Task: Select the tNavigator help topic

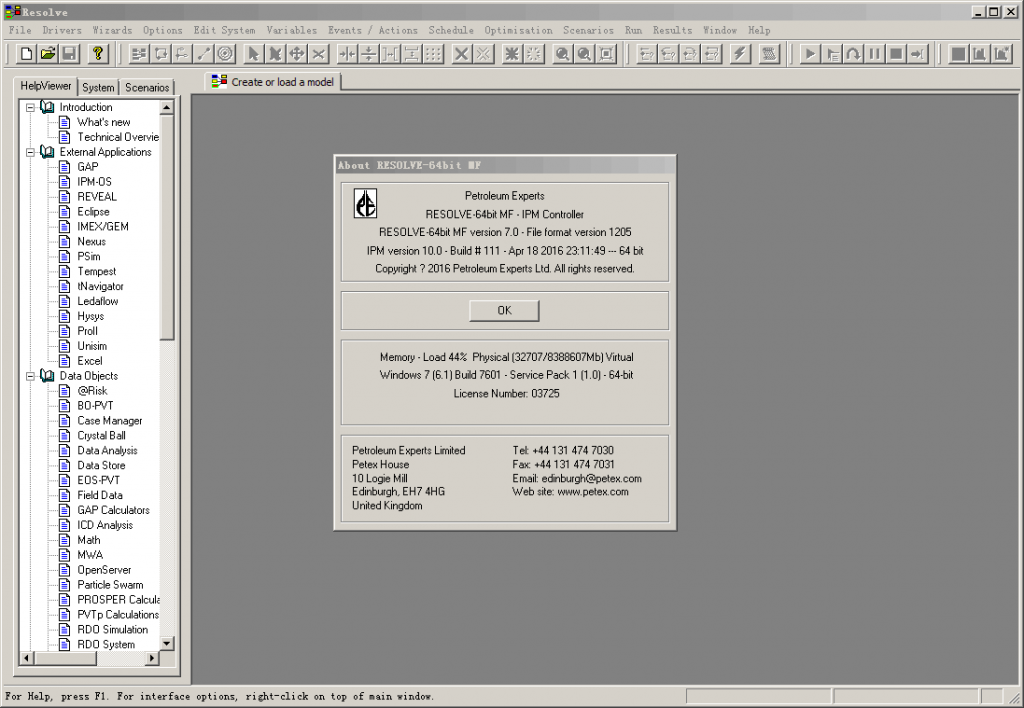Action: tap(101, 286)
